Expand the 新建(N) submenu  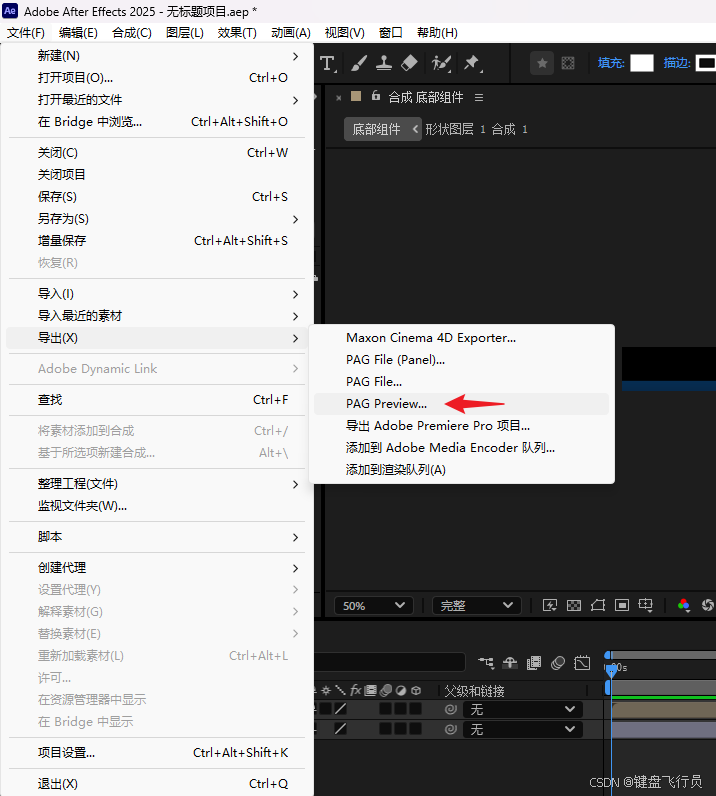[157, 56]
